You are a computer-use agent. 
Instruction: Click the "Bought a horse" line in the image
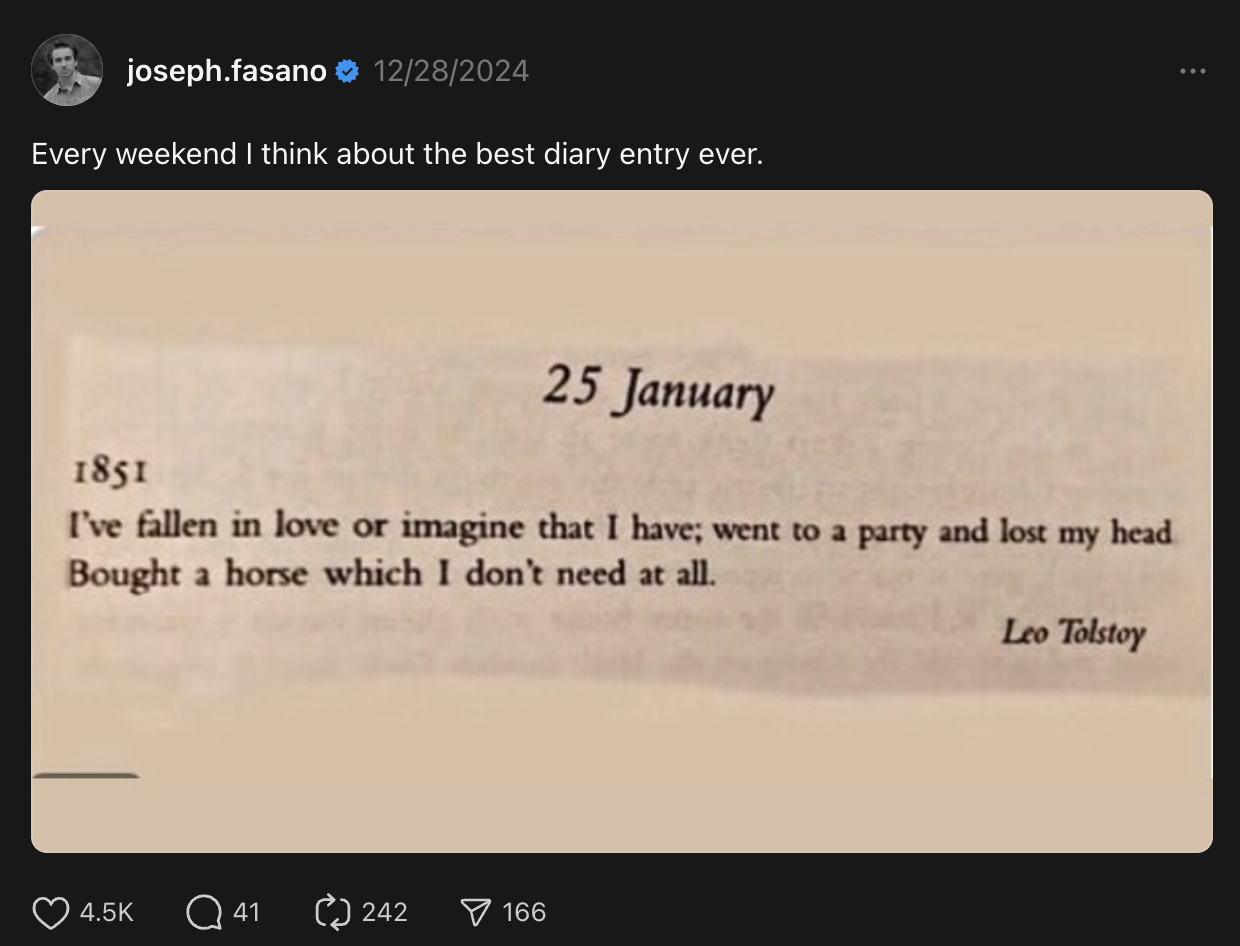392,574
